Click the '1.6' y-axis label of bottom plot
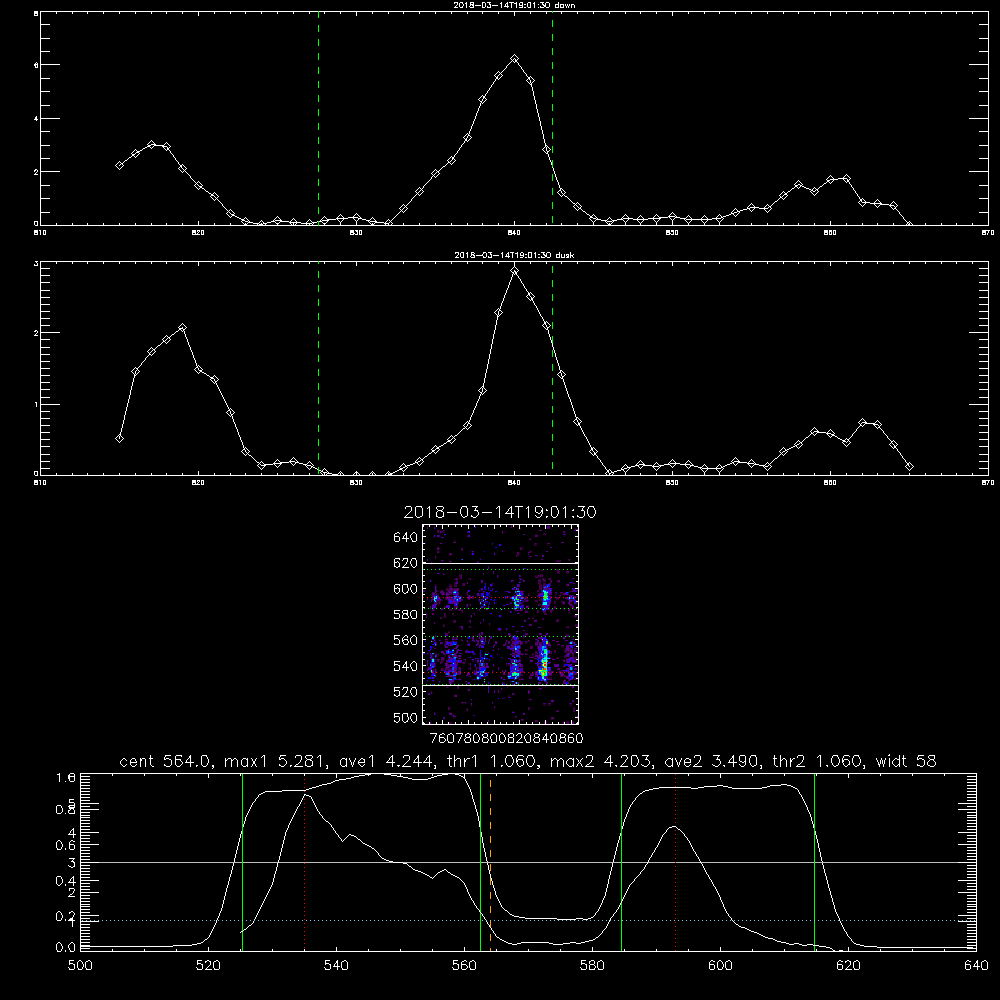The width and height of the screenshot is (1000, 1000). point(66,778)
